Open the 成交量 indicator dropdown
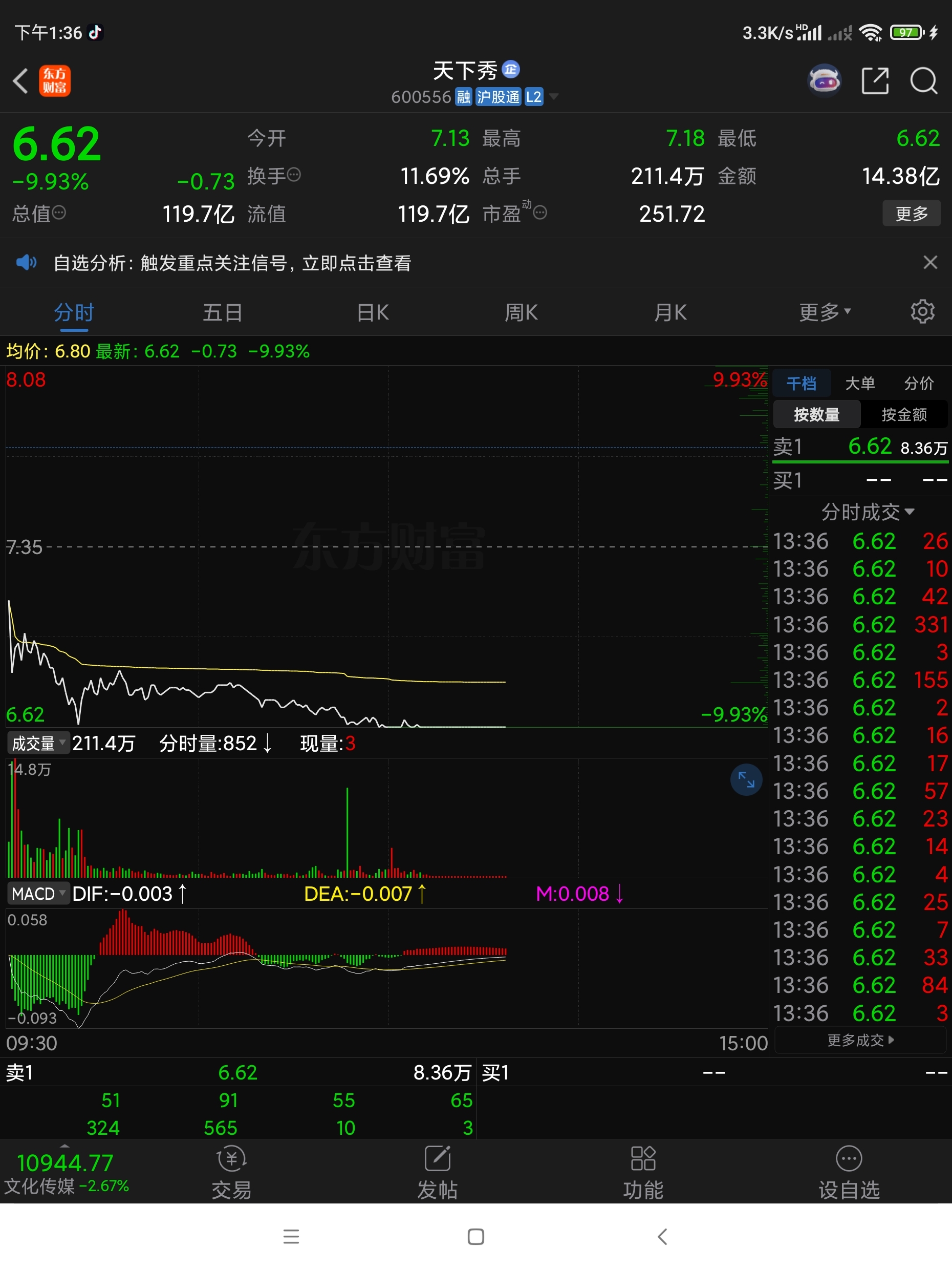952x1270 pixels. click(38, 744)
